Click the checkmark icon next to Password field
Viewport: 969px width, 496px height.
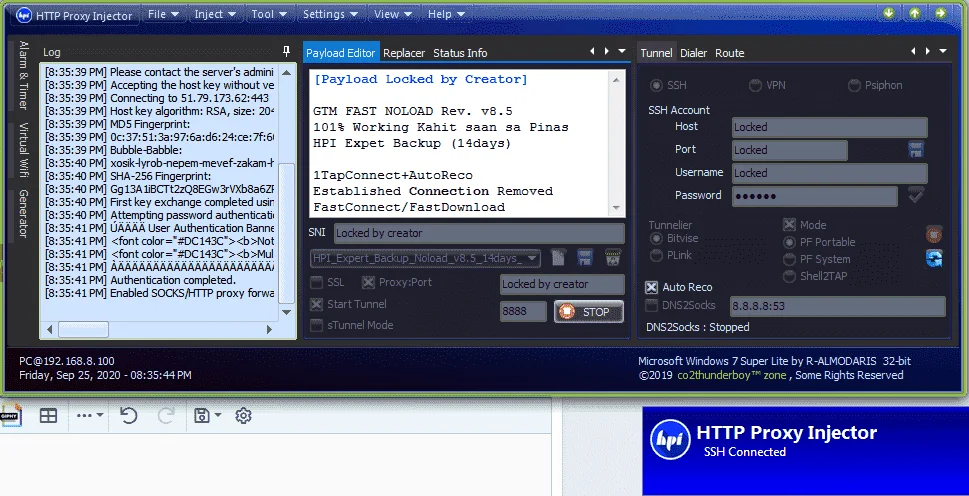tap(915, 195)
